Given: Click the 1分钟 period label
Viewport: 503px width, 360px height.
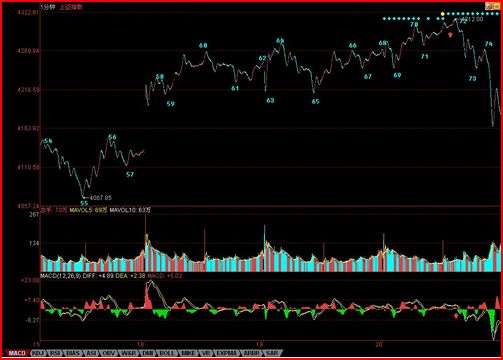Looking at the screenshot, I should pyautogui.click(x=48, y=7).
